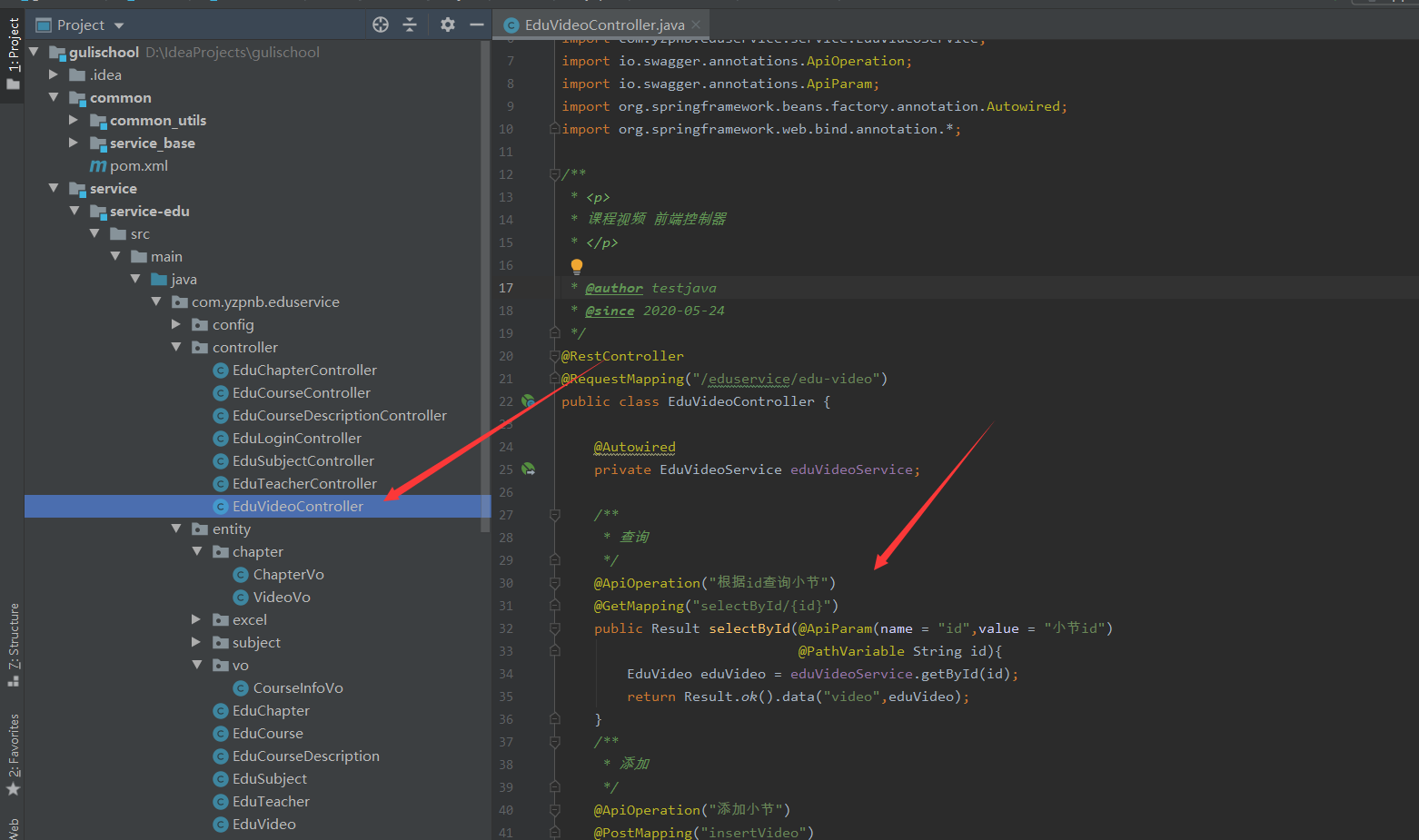Open EduCourseDescription entity class
Screen dimensions: 1419x840
[305, 756]
